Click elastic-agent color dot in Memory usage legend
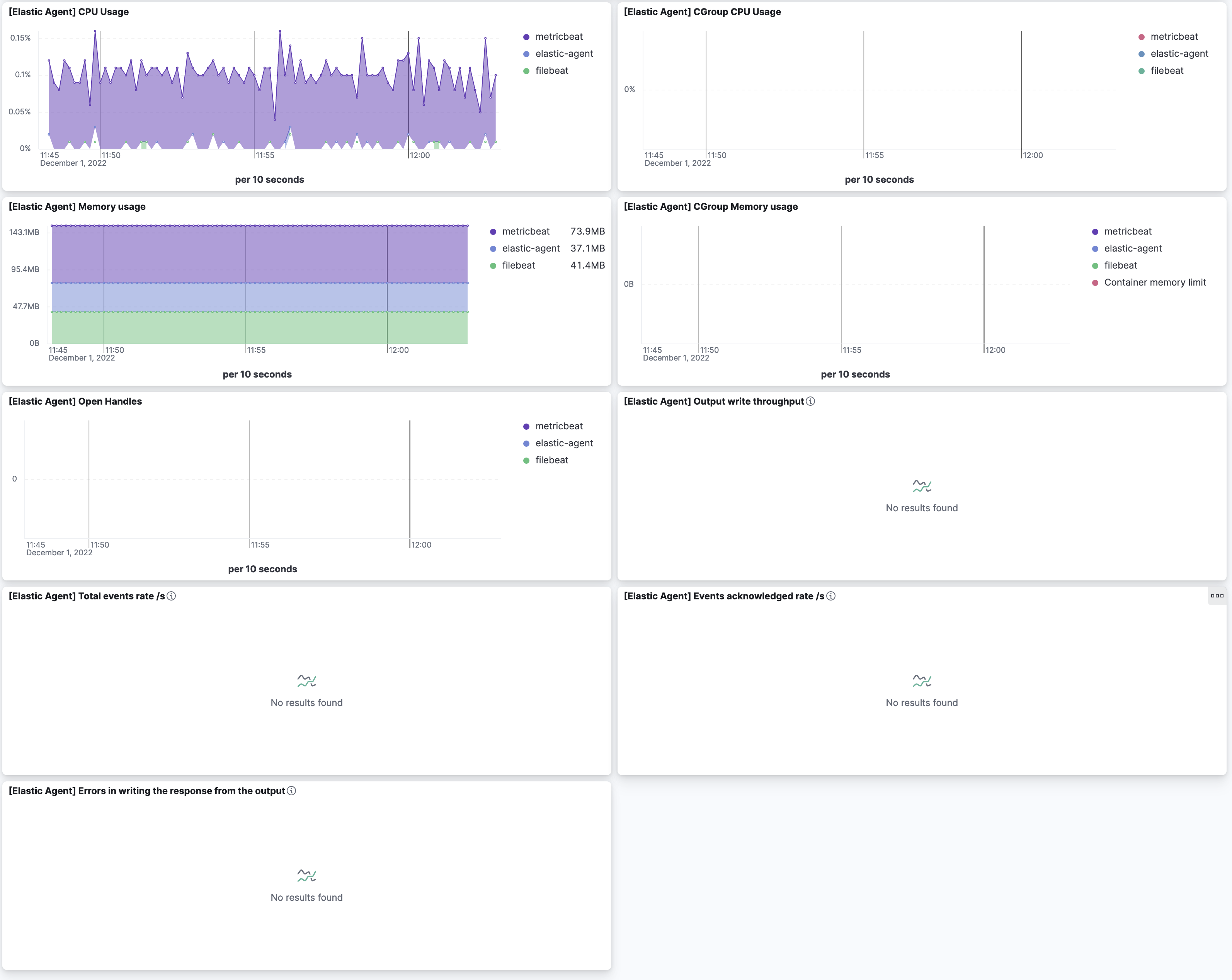The width and height of the screenshot is (1232, 980). click(x=493, y=249)
